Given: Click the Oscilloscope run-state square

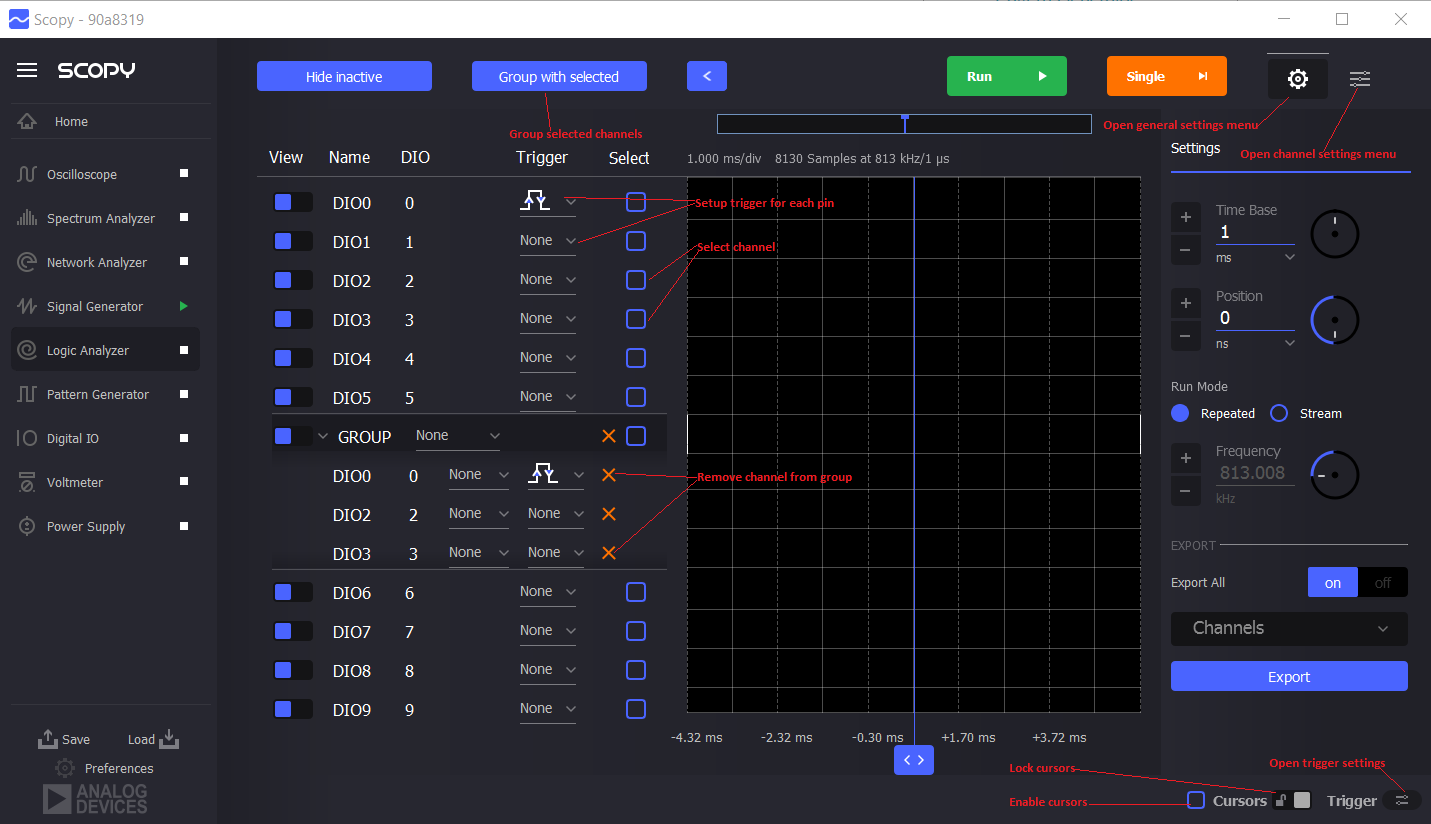Looking at the screenshot, I should [x=183, y=174].
